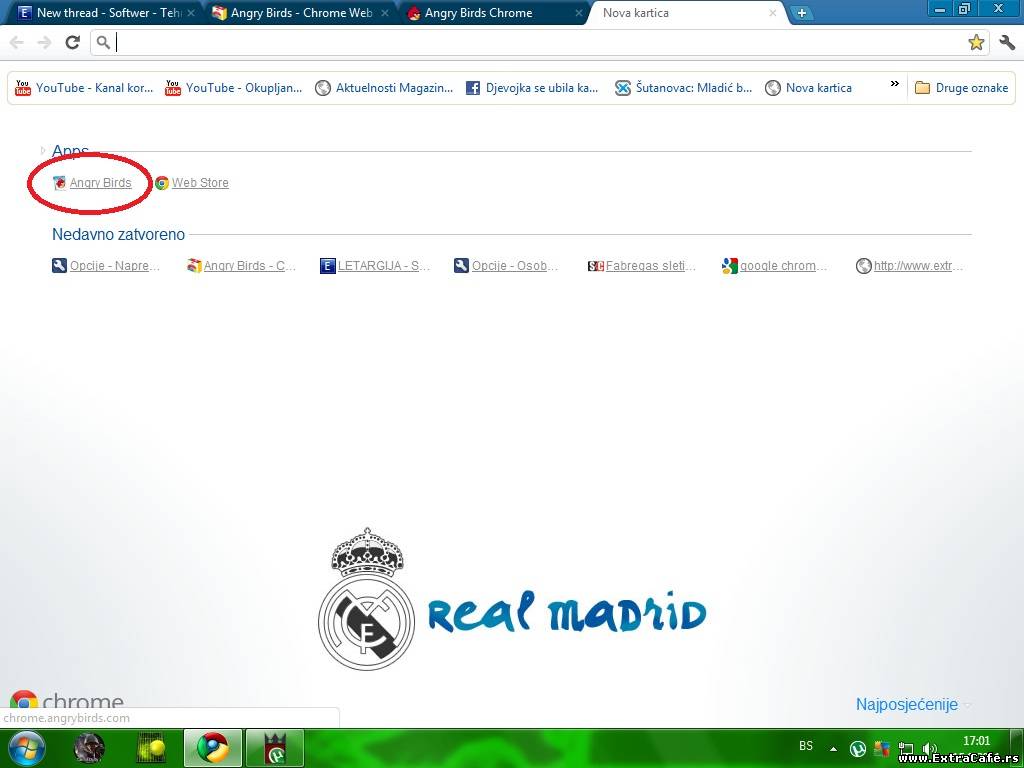The height and width of the screenshot is (768, 1024).
Task: Bookmark this page with the star icon
Action: pyautogui.click(x=976, y=42)
